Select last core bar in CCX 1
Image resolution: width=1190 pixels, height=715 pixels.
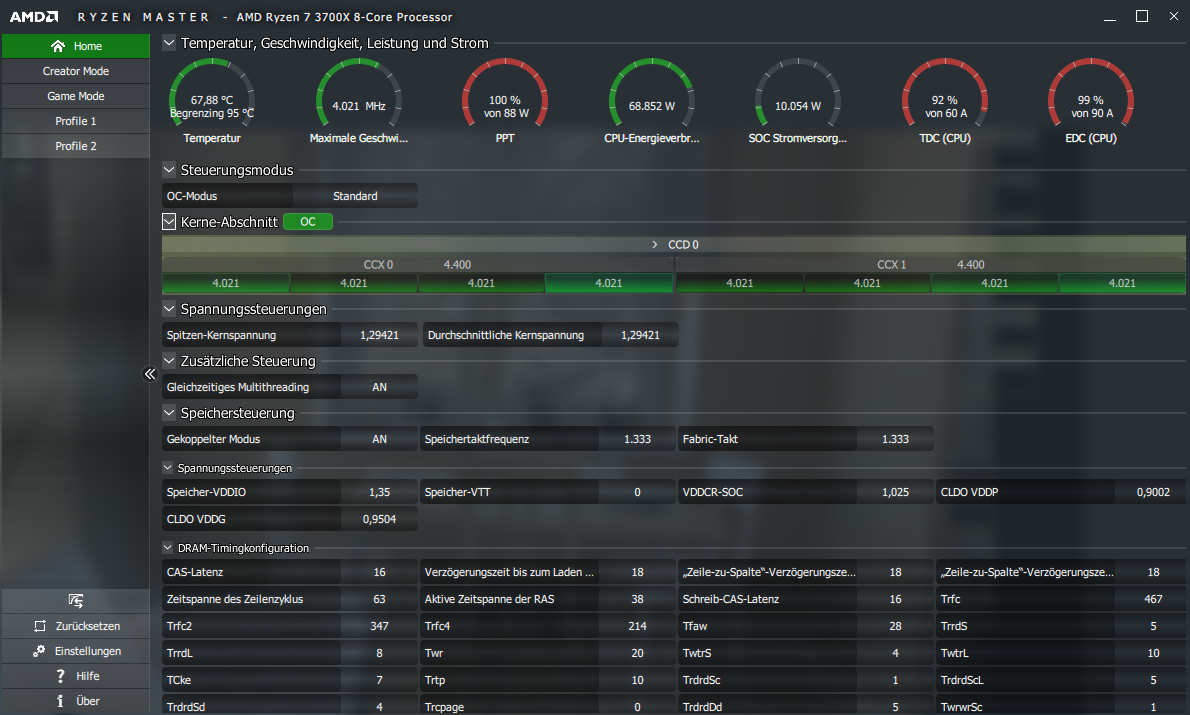point(1122,283)
